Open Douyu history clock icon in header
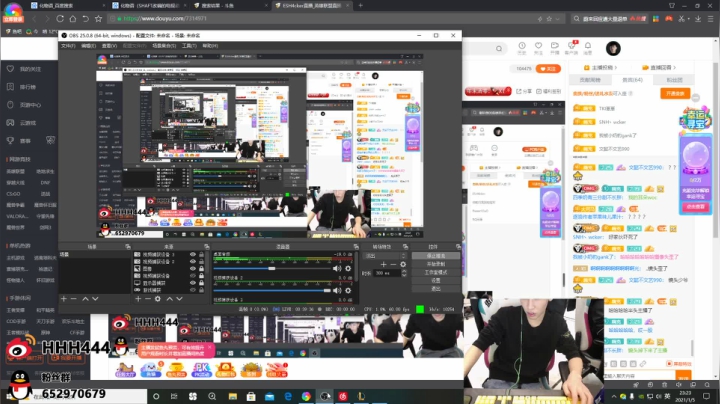Viewport: 720px width, 404px height. pos(522,46)
